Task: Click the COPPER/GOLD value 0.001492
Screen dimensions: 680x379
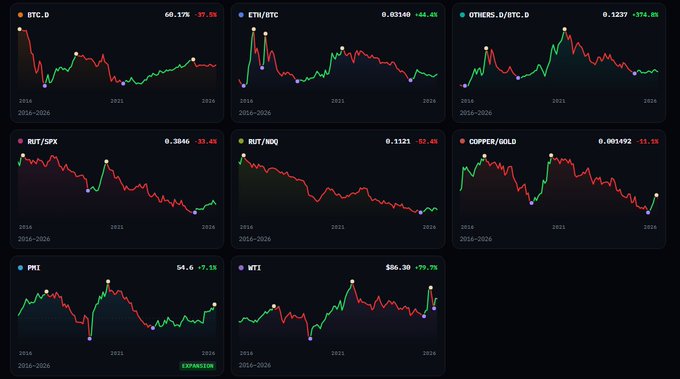Action: pyautogui.click(x=615, y=141)
